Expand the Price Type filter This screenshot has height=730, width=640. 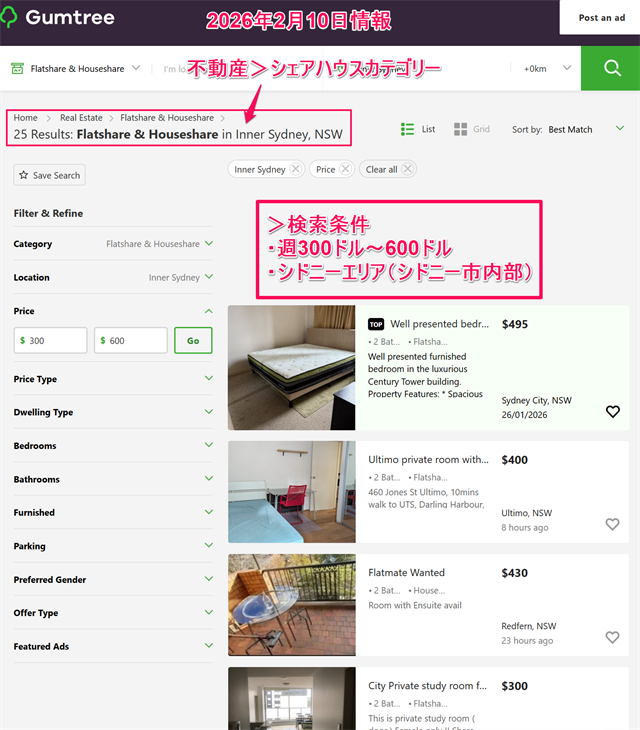(209, 378)
